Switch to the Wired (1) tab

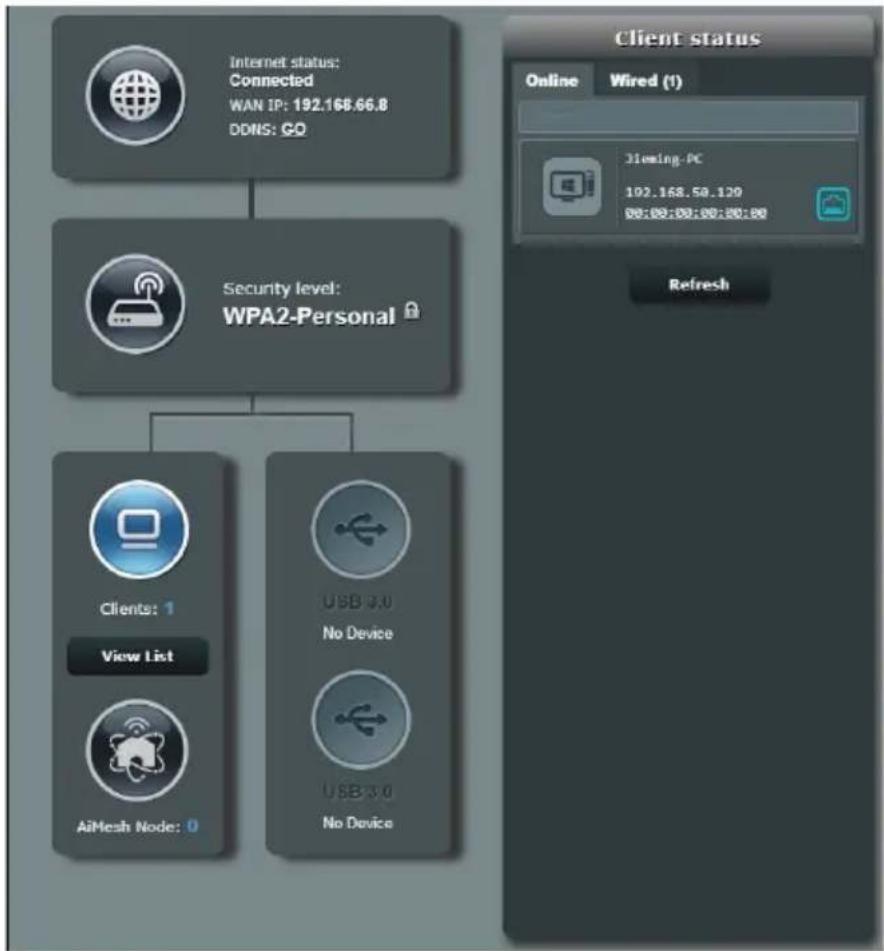tap(646, 81)
